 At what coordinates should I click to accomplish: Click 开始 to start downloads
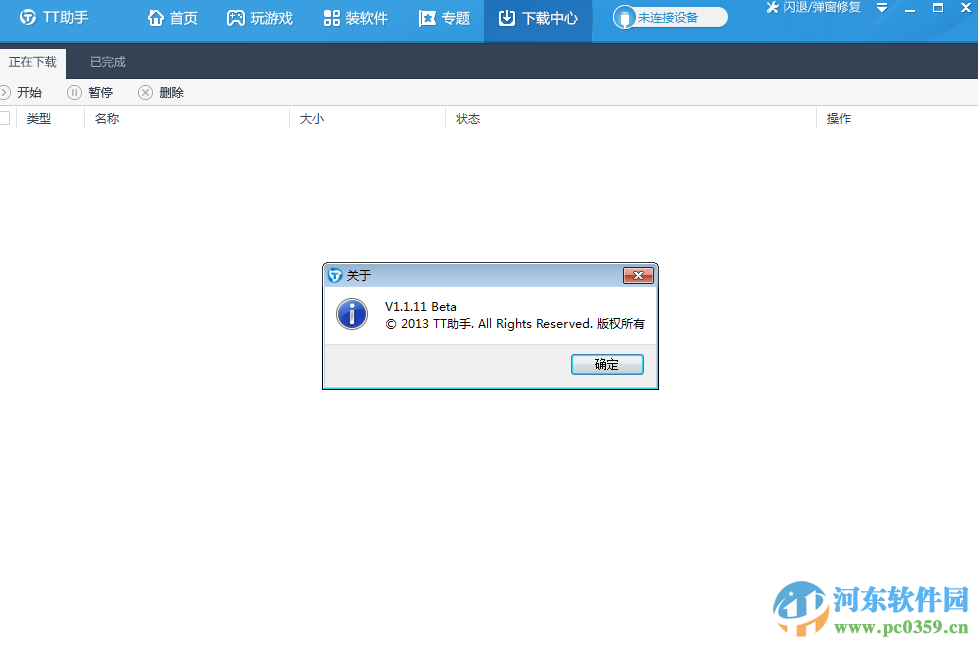22,92
